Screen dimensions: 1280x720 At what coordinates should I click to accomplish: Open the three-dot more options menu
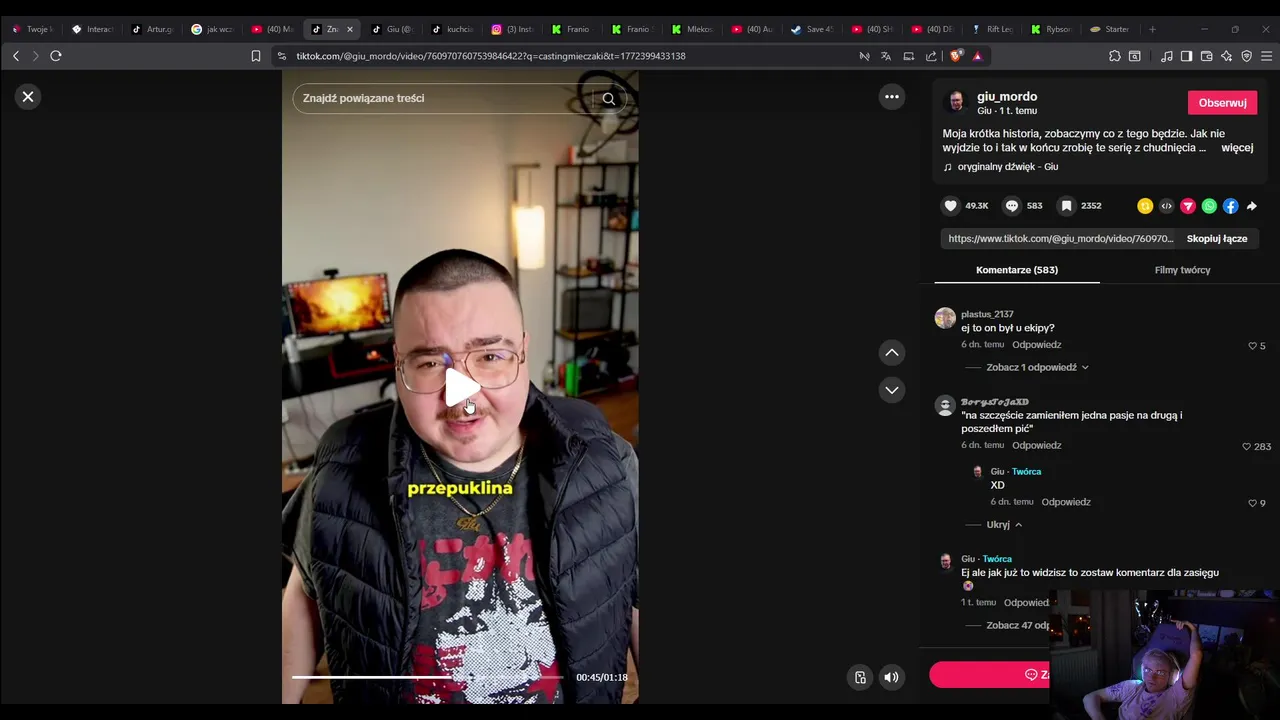tap(892, 97)
